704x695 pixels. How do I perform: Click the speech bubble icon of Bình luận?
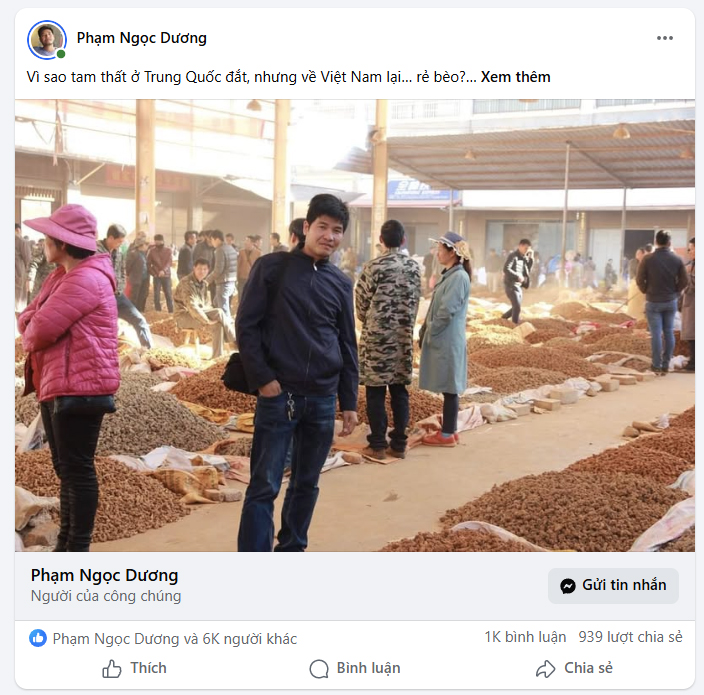319,669
